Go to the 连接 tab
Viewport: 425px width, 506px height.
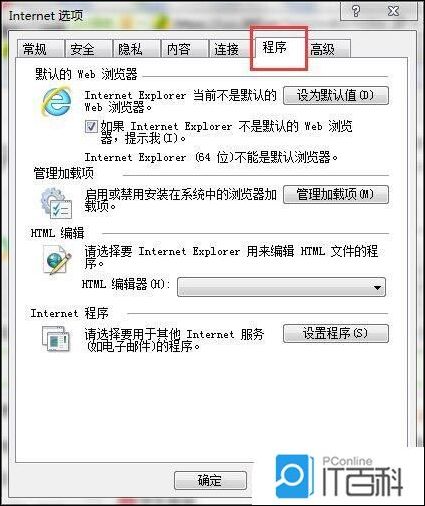226,49
